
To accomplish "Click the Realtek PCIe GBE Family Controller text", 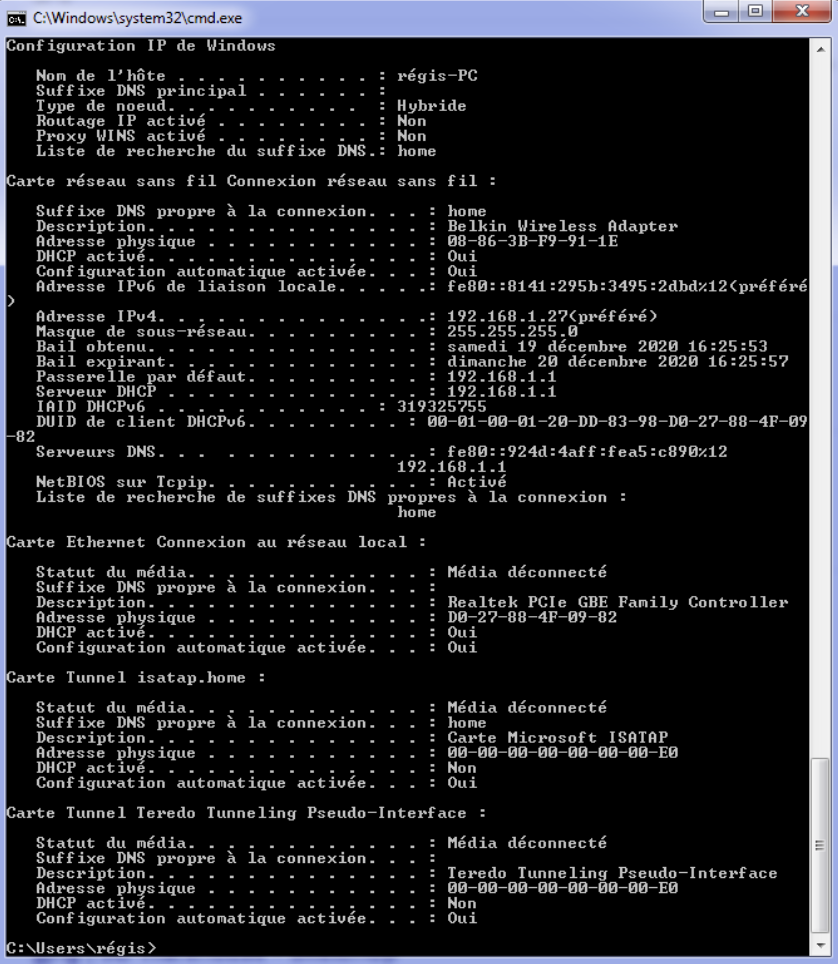I will (617, 602).
